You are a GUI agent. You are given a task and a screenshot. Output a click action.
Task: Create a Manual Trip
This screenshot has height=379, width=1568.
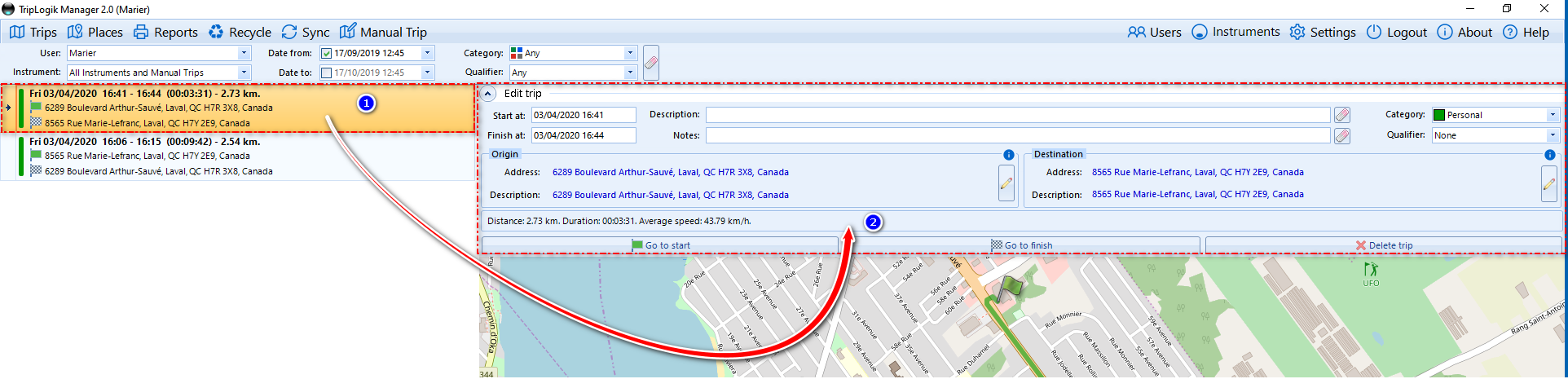point(383,32)
